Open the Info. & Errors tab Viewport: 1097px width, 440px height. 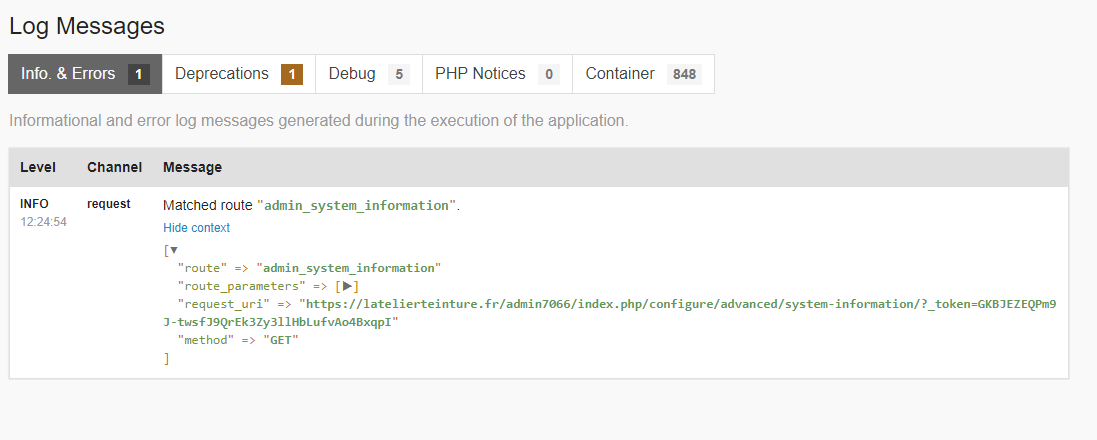(x=85, y=74)
